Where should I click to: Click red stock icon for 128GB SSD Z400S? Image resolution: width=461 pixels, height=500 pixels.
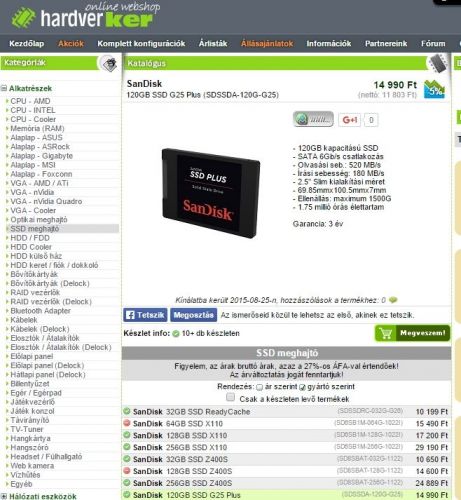point(127,471)
